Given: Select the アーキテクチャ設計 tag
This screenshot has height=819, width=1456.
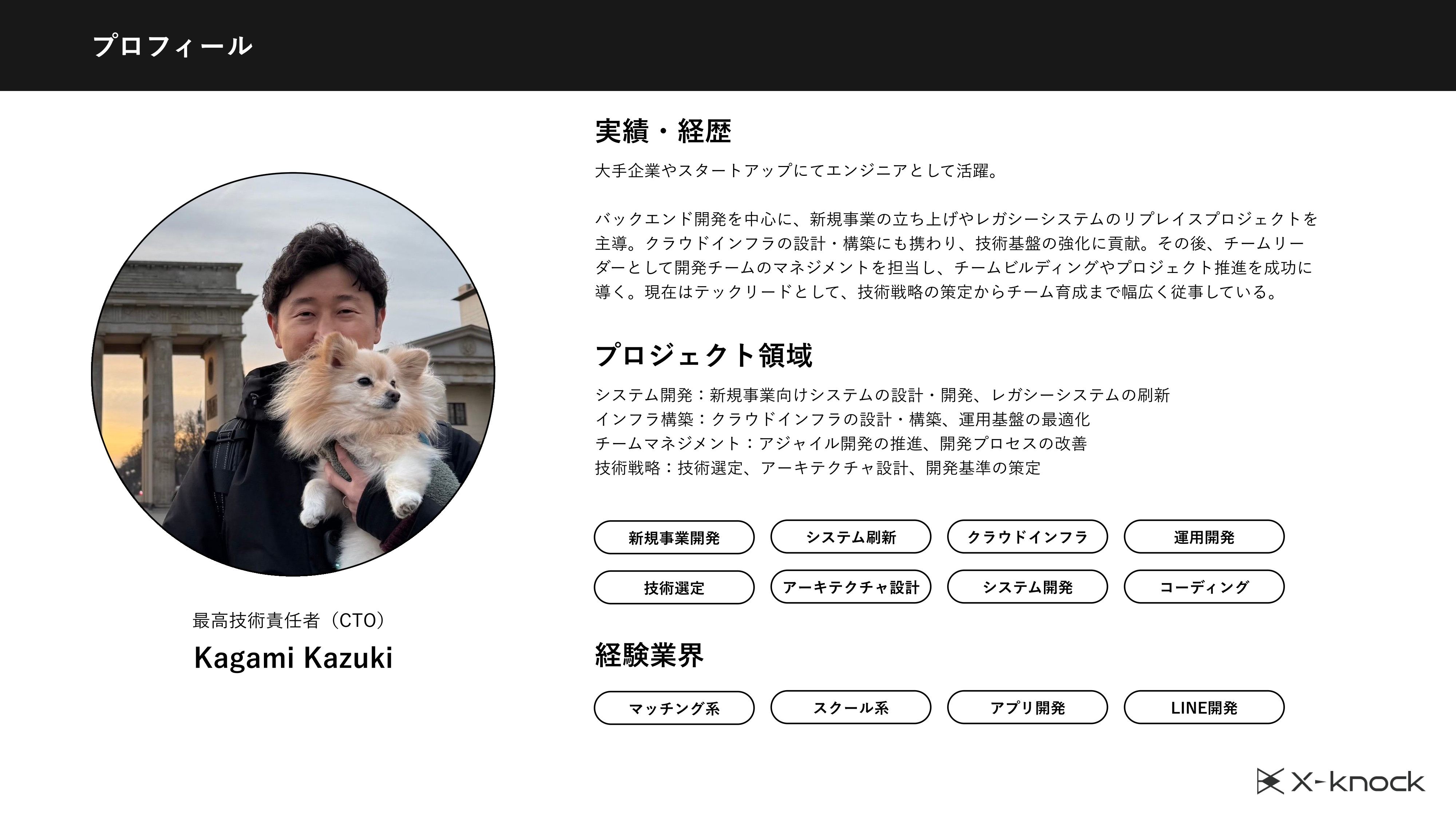Looking at the screenshot, I should point(851,587).
